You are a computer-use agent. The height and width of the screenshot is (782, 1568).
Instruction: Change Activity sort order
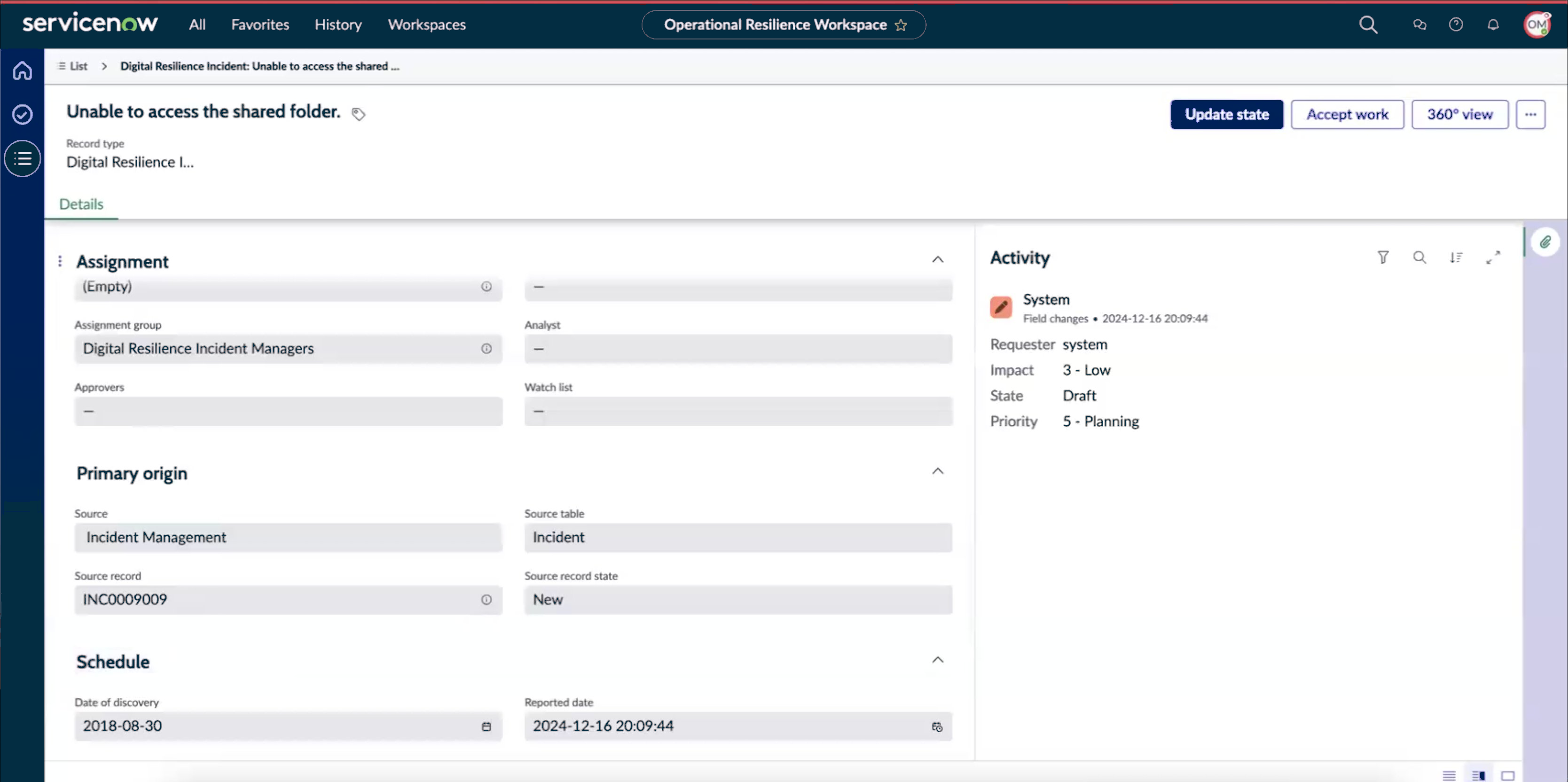pos(1456,258)
